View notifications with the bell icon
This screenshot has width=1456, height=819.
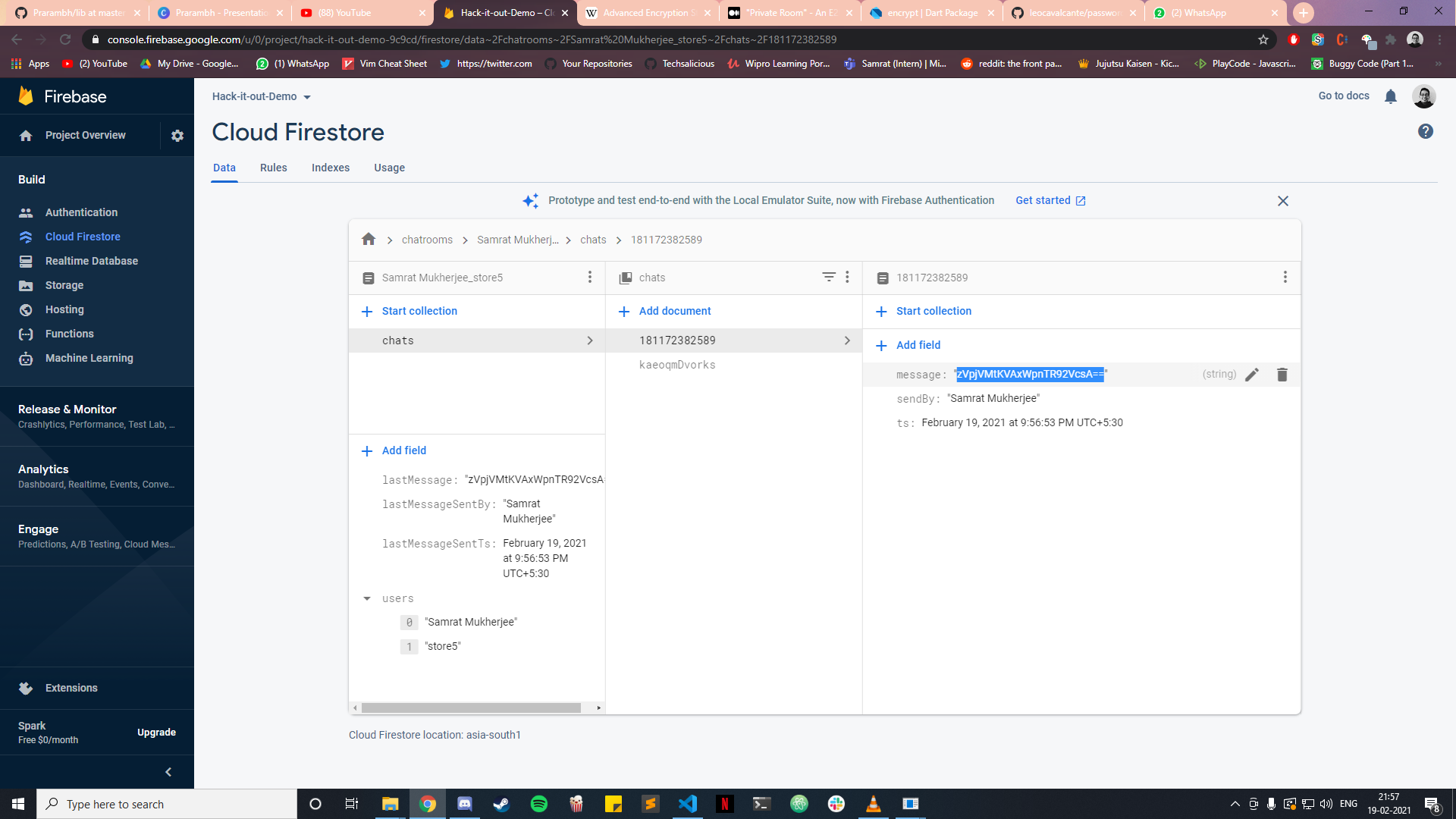(x=1391, y=96)
